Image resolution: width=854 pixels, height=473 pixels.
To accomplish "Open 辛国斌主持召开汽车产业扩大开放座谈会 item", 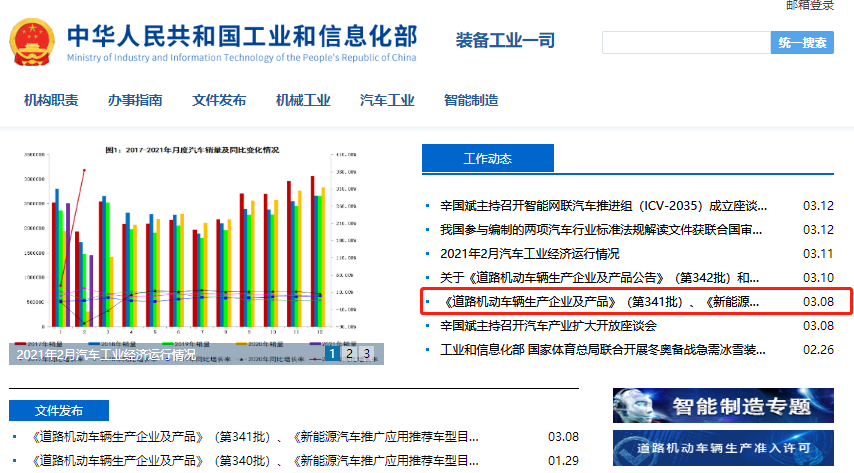I will click(x=548, y=326).
